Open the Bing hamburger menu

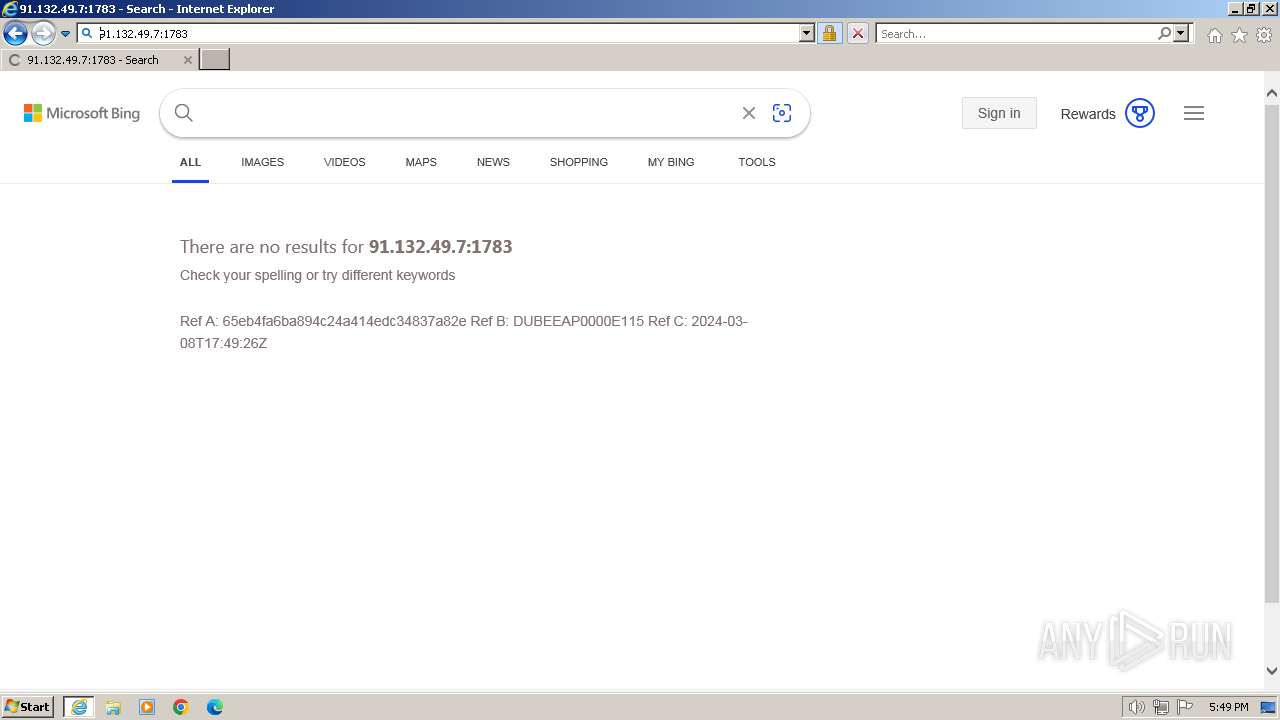point(1194,113)
